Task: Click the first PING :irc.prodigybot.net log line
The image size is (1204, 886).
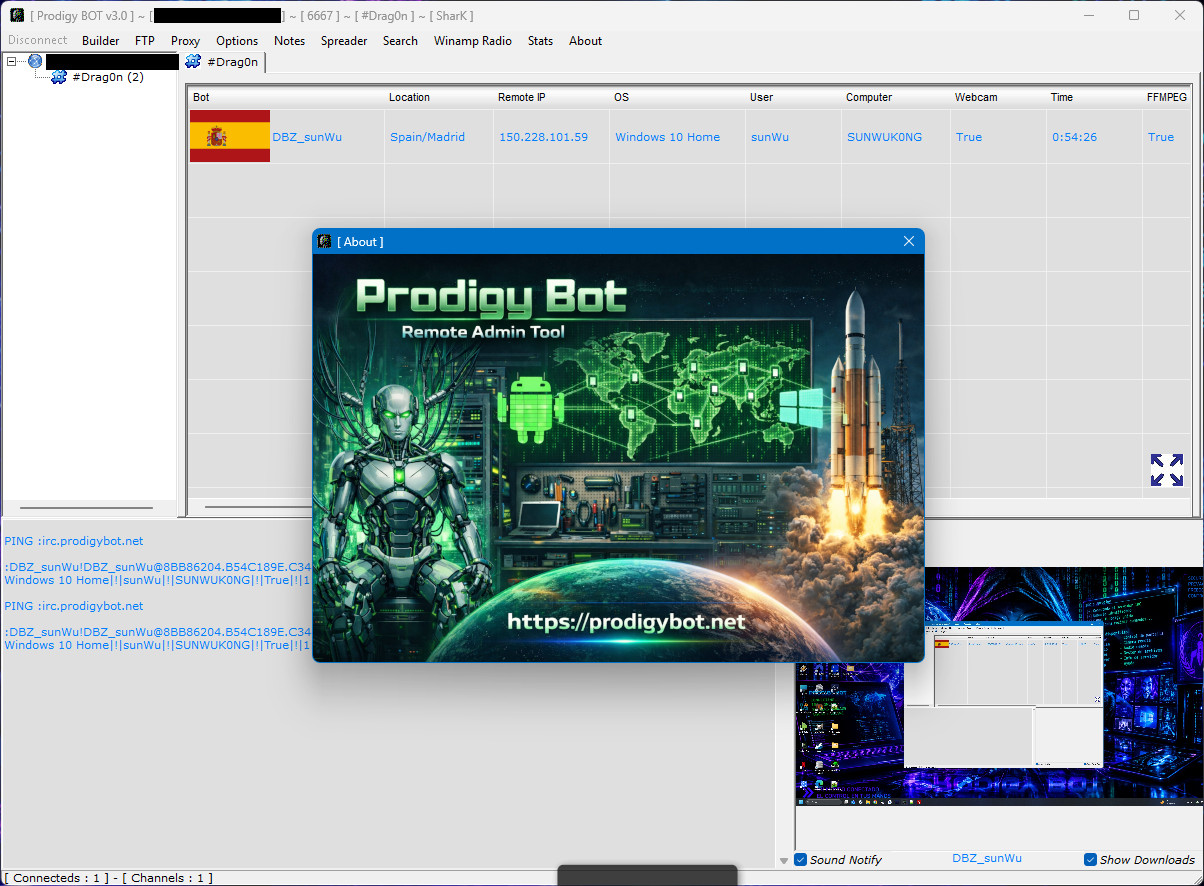Action: coord(73,541)
